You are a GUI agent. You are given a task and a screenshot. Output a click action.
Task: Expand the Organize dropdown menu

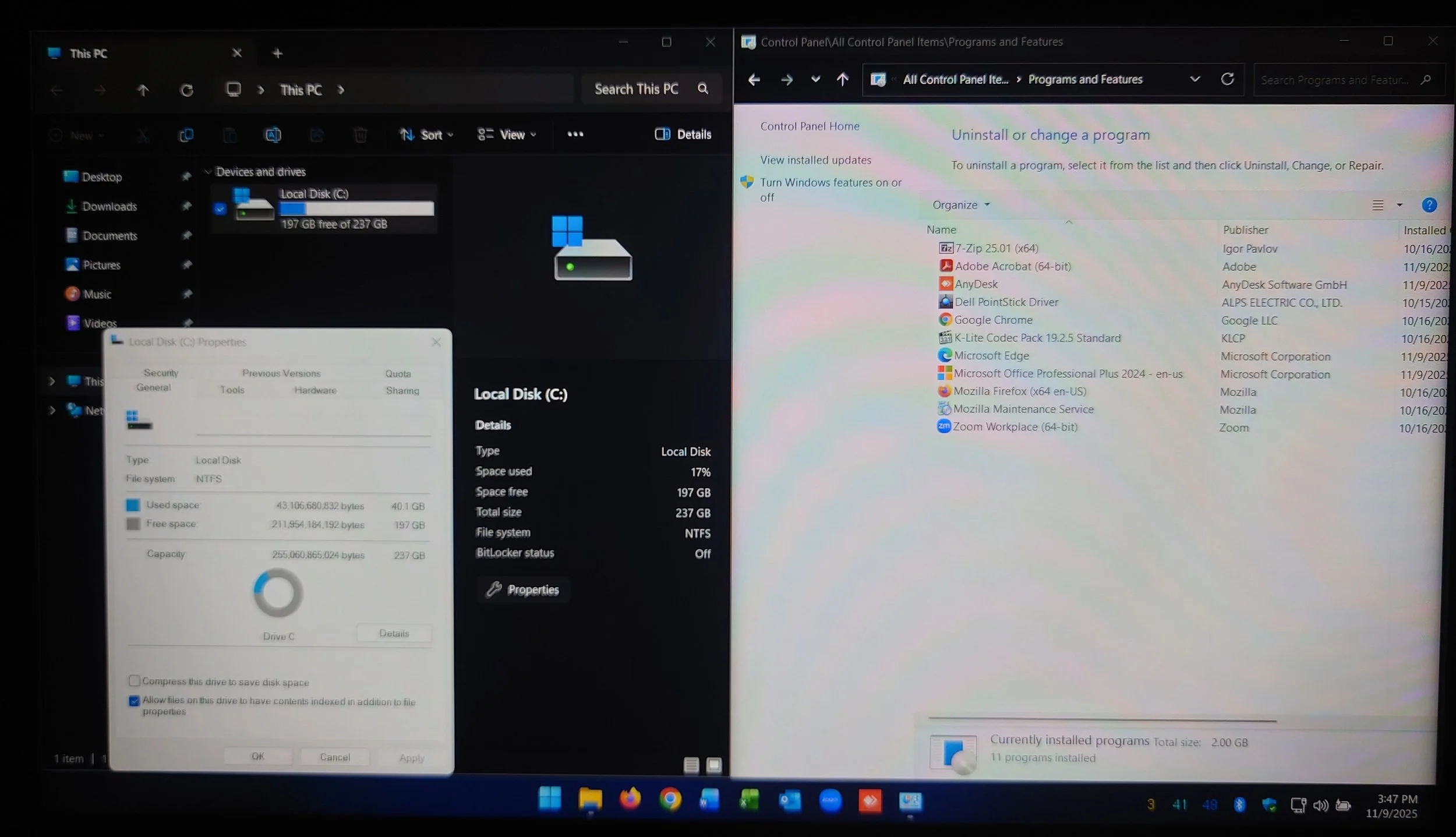960,205
